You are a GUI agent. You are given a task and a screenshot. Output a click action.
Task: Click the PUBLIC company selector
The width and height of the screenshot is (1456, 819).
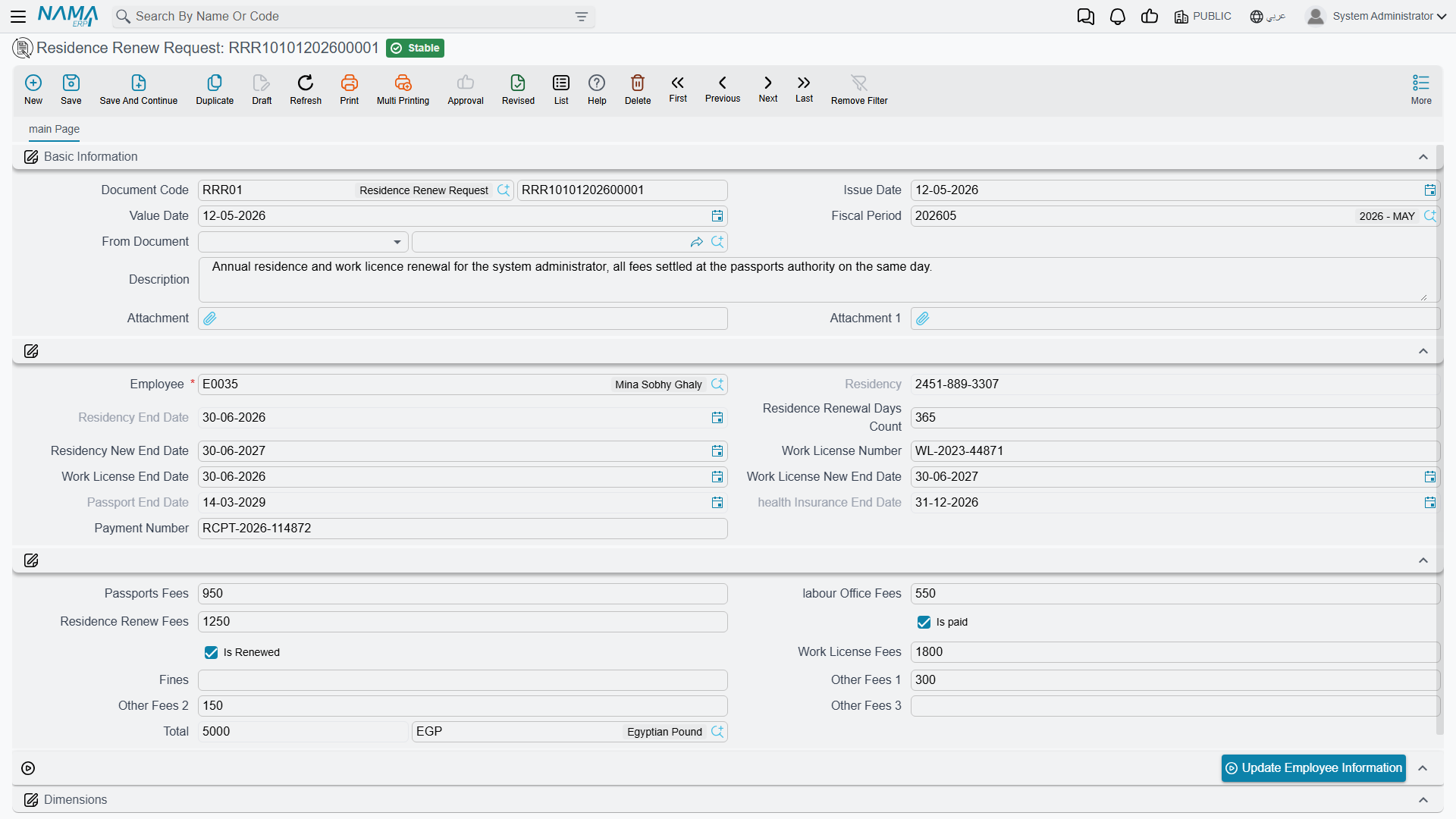coord(1203,17)
